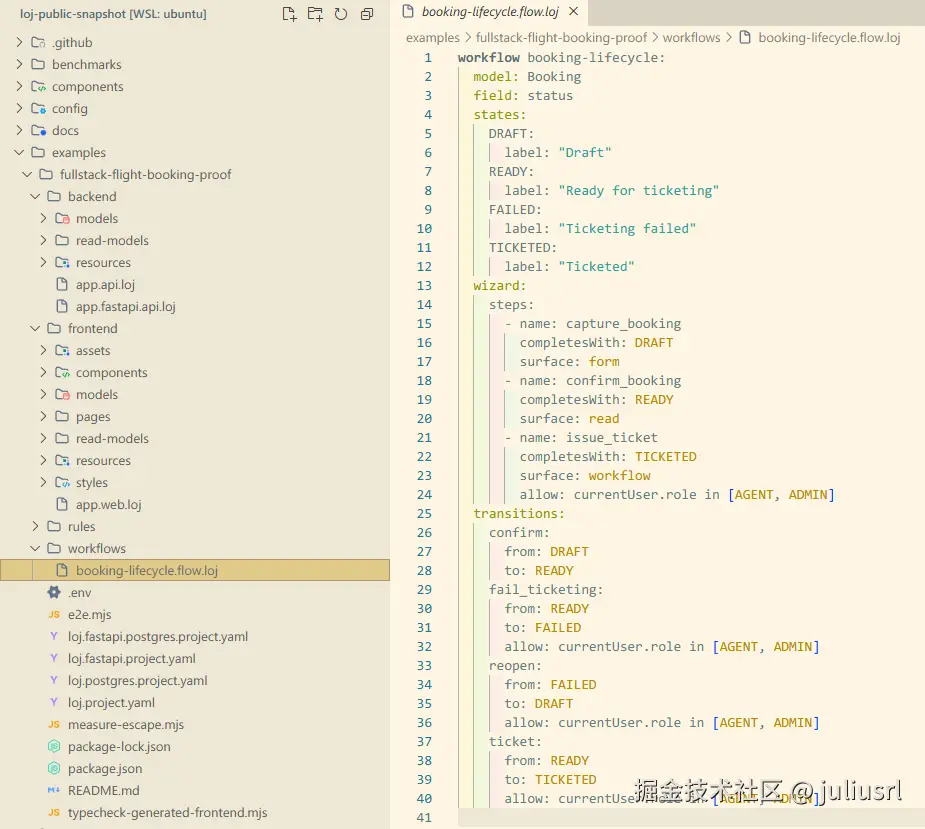Collapse the examples folder chevron

tap(19, 152)
